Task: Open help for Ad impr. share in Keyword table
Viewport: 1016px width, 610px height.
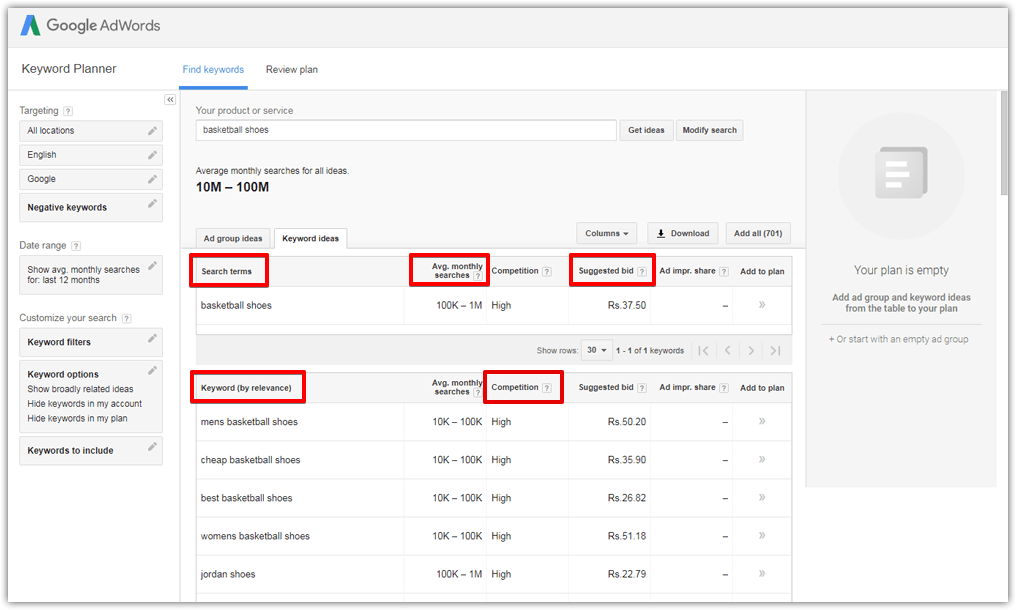Action: 724,388
